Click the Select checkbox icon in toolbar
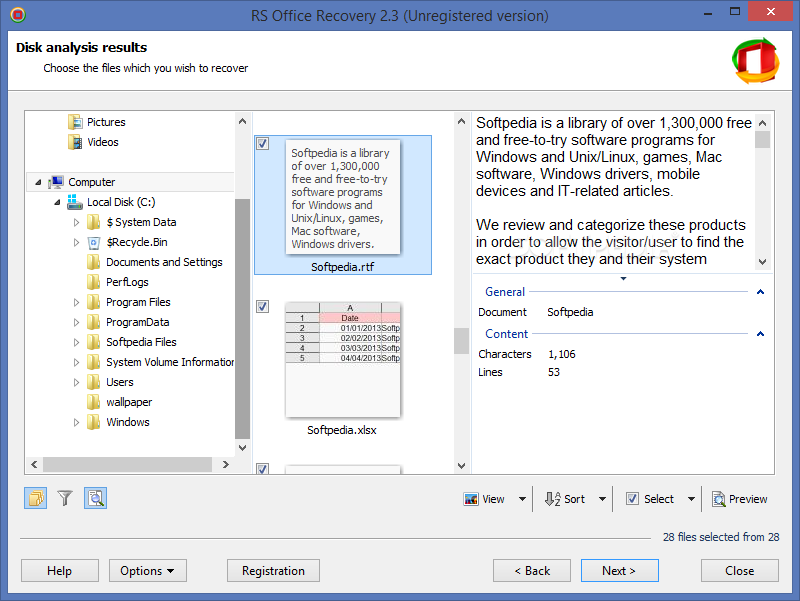The image size is (800, 601). click(632, 499)
